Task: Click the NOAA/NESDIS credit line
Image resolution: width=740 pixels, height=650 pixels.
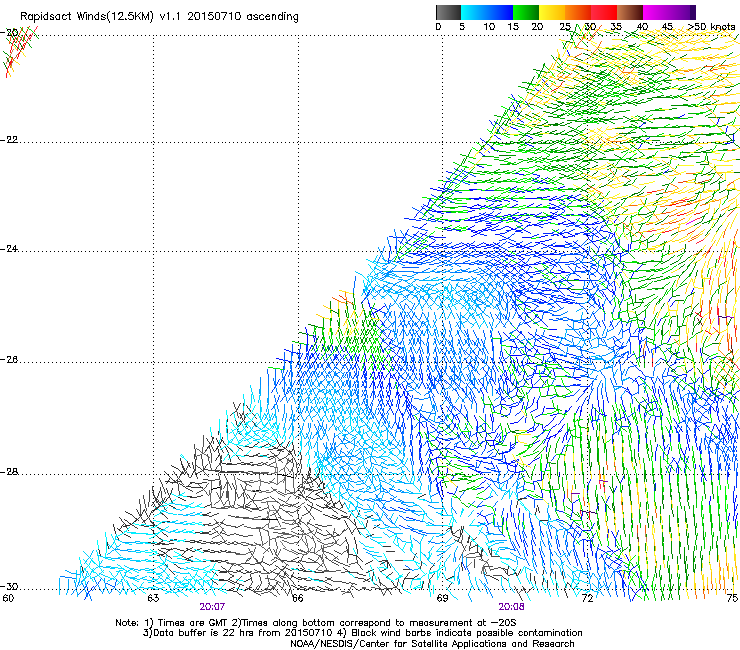Action: (x=432, y=644)
